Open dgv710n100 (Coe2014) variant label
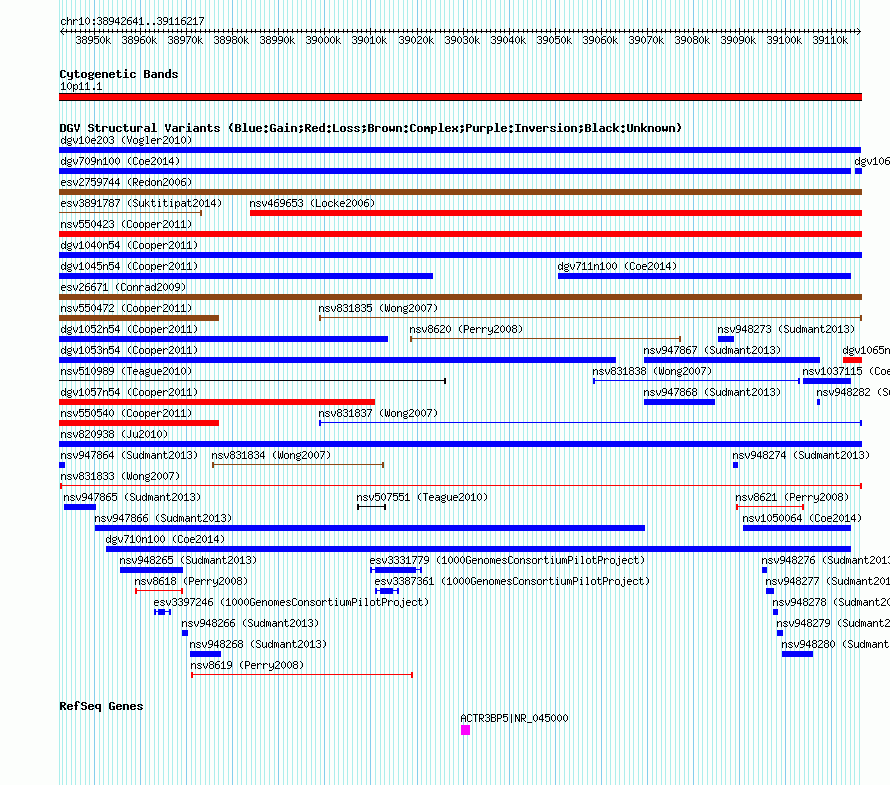 [165, 539]
